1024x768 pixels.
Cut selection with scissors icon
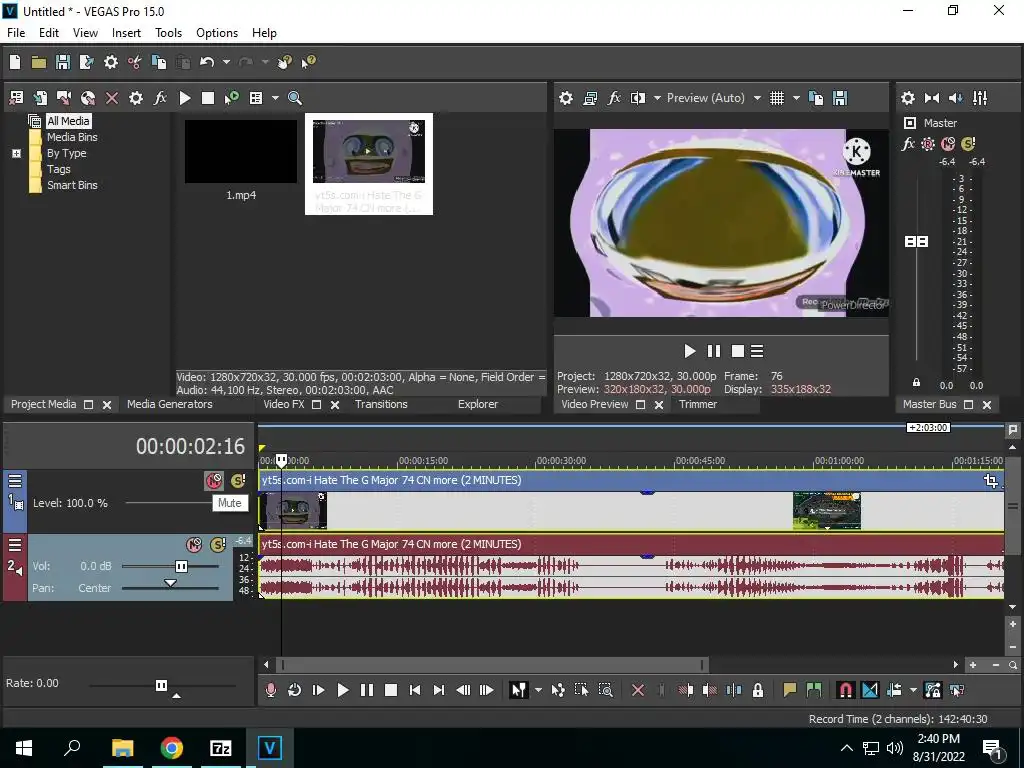(x=135, y=62)
